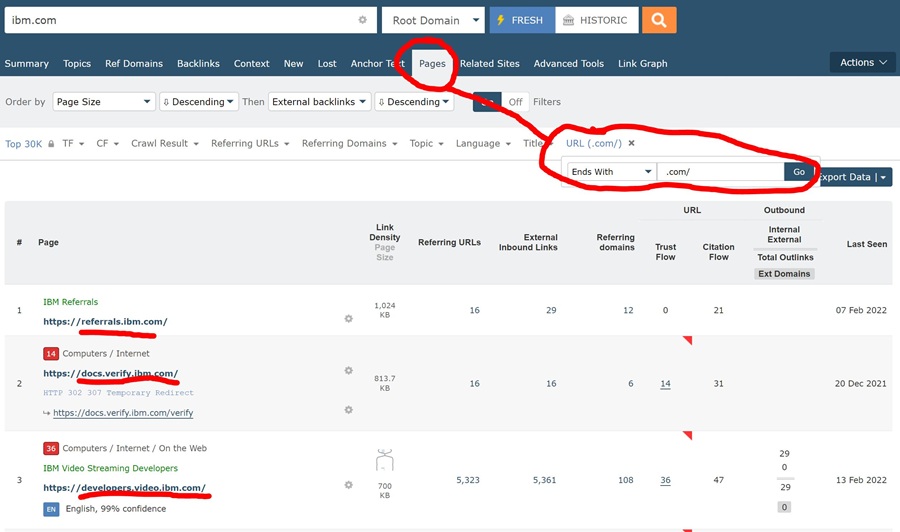Screen dimensions: 900x532
Task: Click gear icon next to docs.verify.ibm.com/verify redirect
Action: coord(348,410)
